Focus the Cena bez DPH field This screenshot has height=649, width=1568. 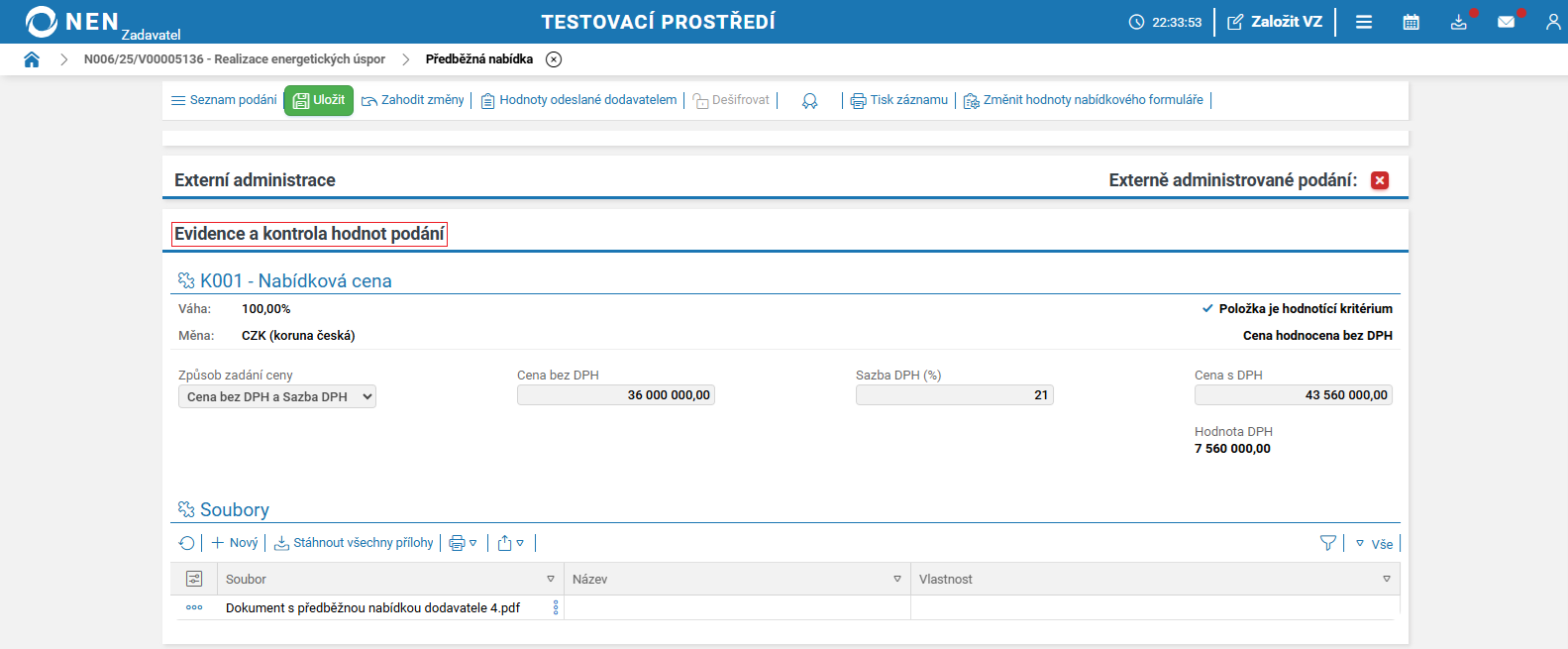(615, 394)
